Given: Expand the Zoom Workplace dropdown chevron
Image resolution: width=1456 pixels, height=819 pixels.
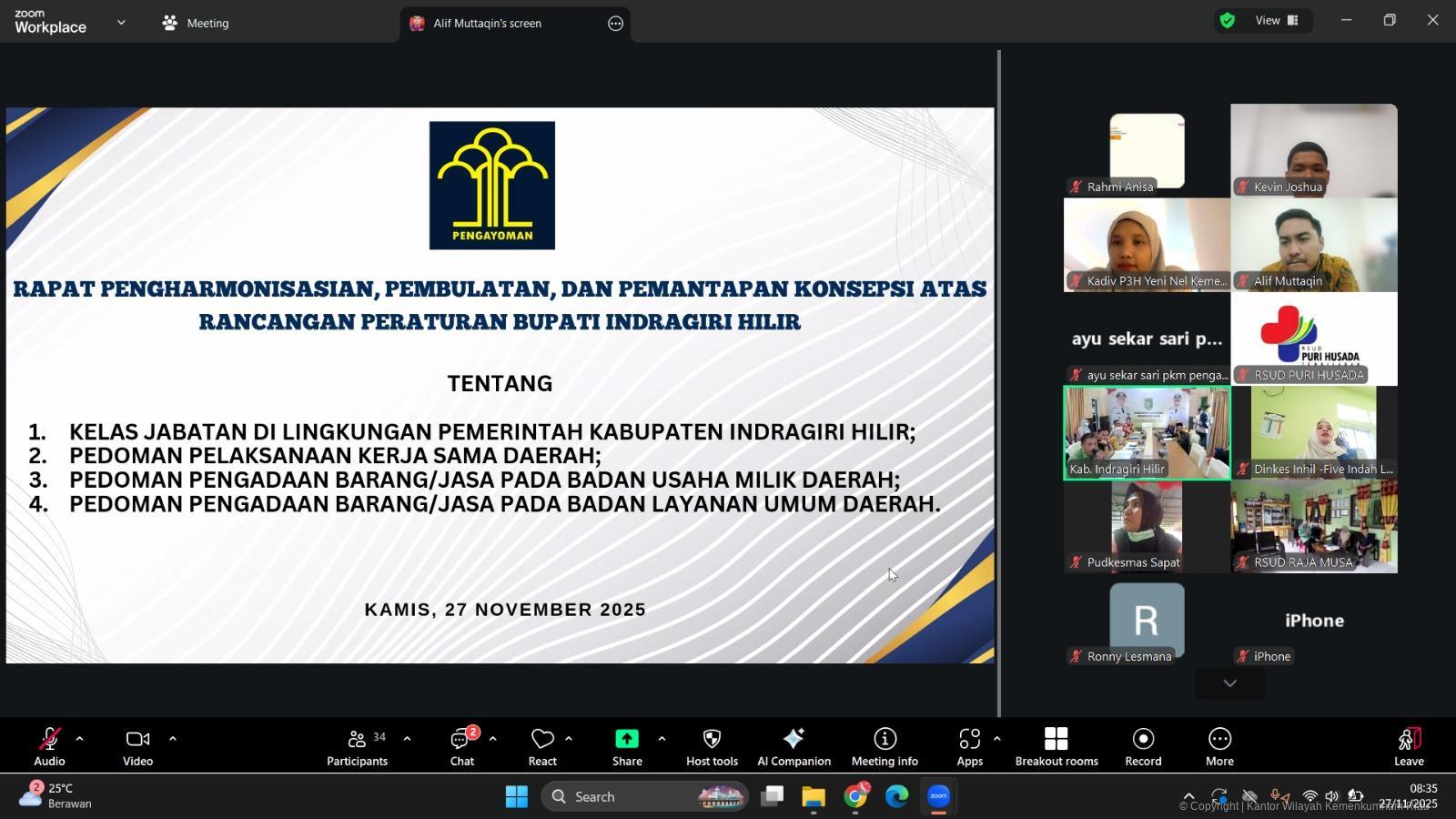Looking at the screenshot, I should 121,23.
